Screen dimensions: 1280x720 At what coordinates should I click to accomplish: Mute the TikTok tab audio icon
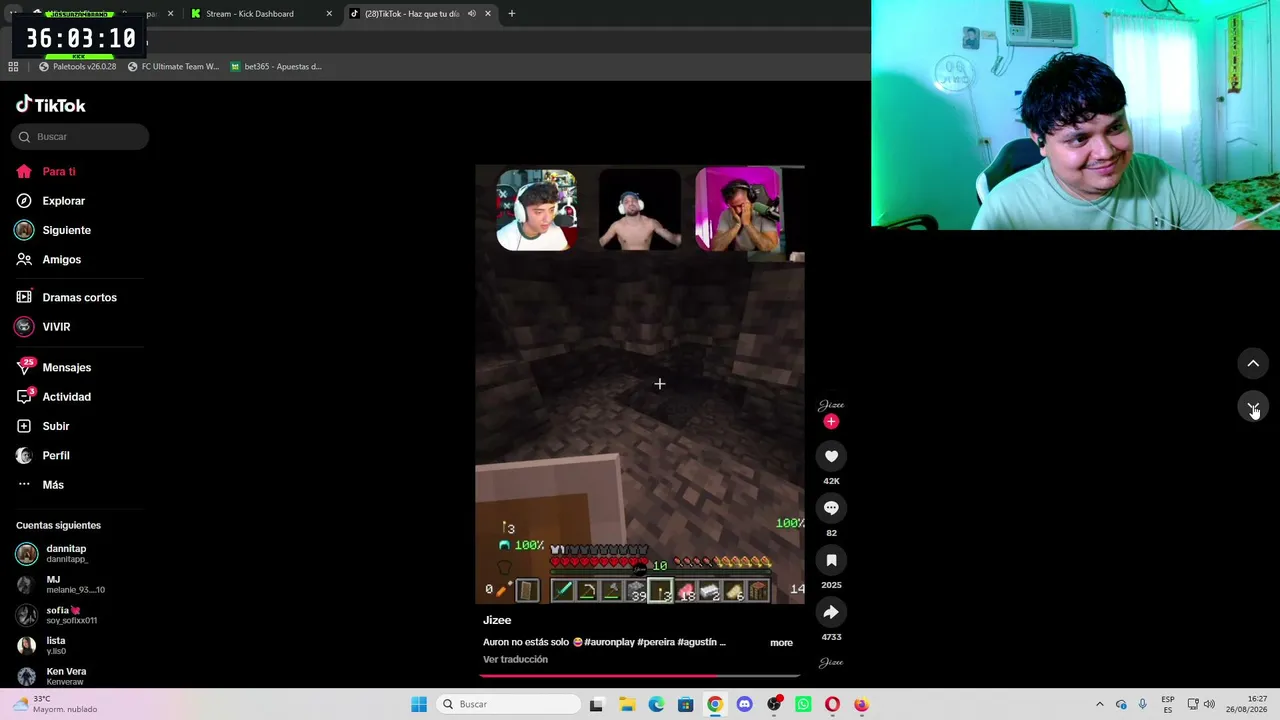(472, 14)
